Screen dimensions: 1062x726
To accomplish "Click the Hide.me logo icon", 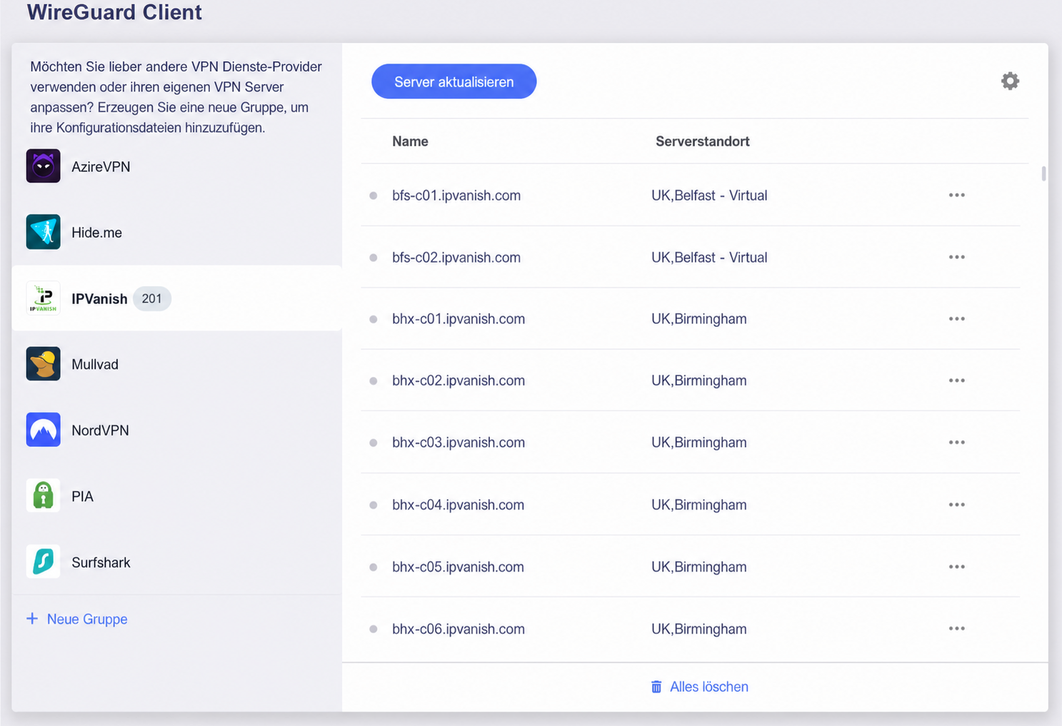I will pos(43,232).
